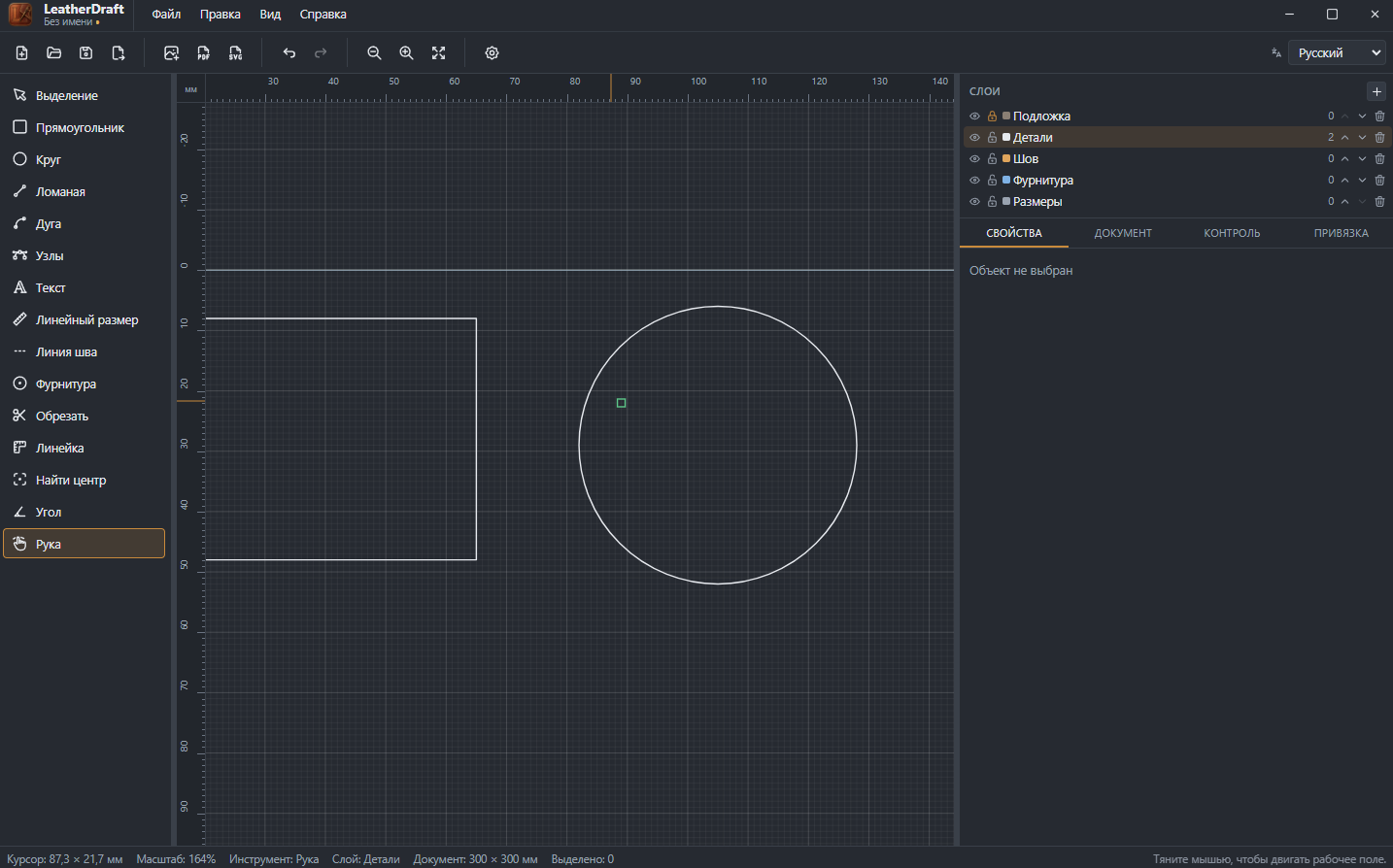The width and height of the screenshot is (1393, 868).
Task: Zoom out of the canvas
Action: pos(374,53)
